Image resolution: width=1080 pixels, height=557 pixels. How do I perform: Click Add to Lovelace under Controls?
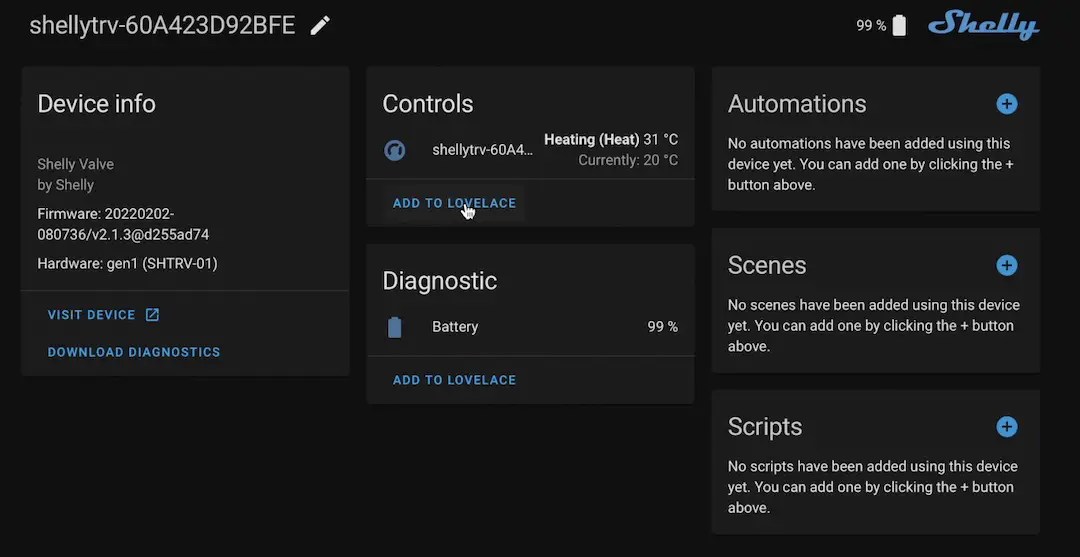[454, 203]
